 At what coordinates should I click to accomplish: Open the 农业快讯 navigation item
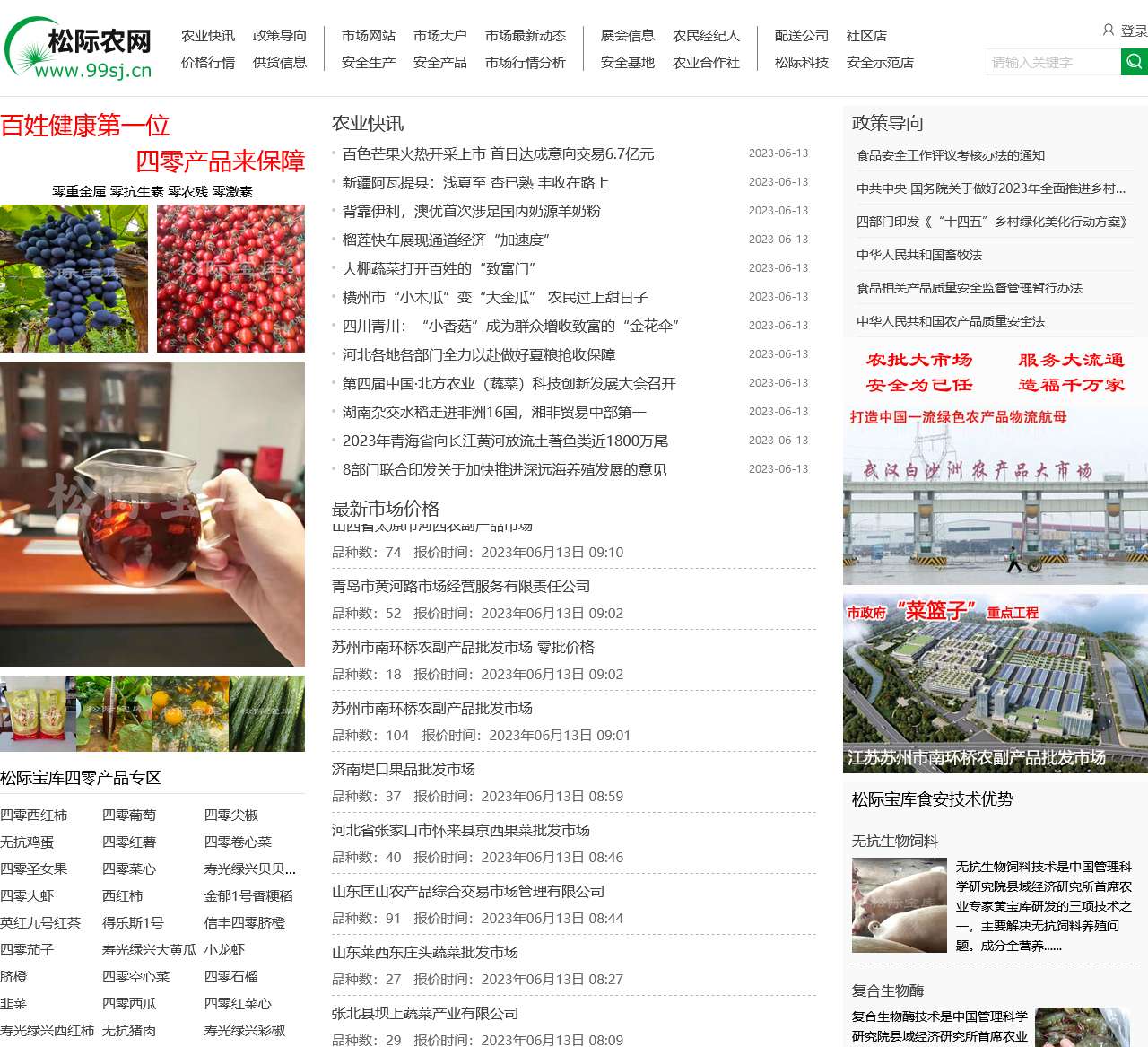pyautogui.click(x=208, y=36)
